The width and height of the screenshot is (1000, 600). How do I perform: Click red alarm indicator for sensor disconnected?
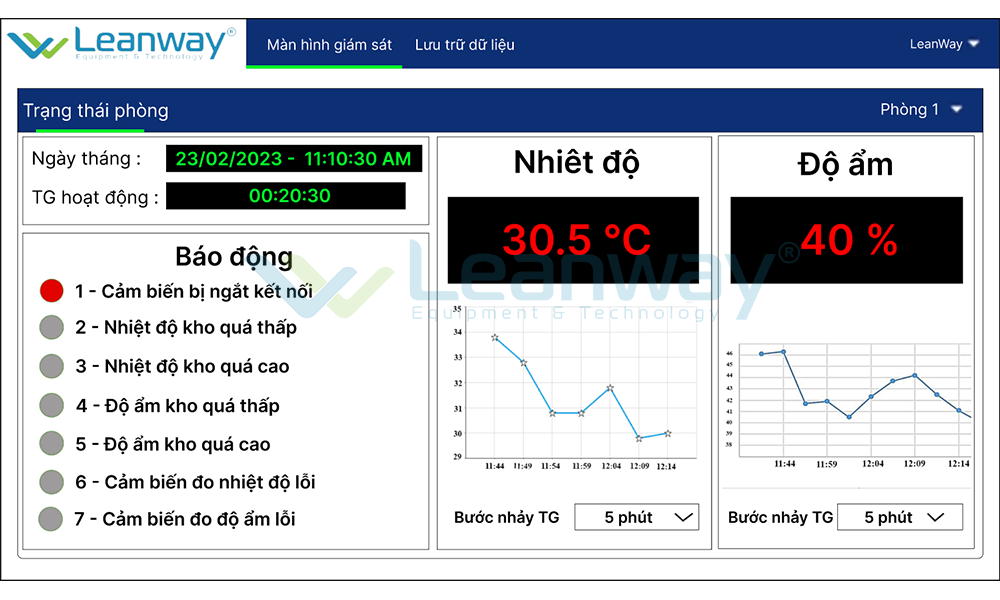click(52, 291)
